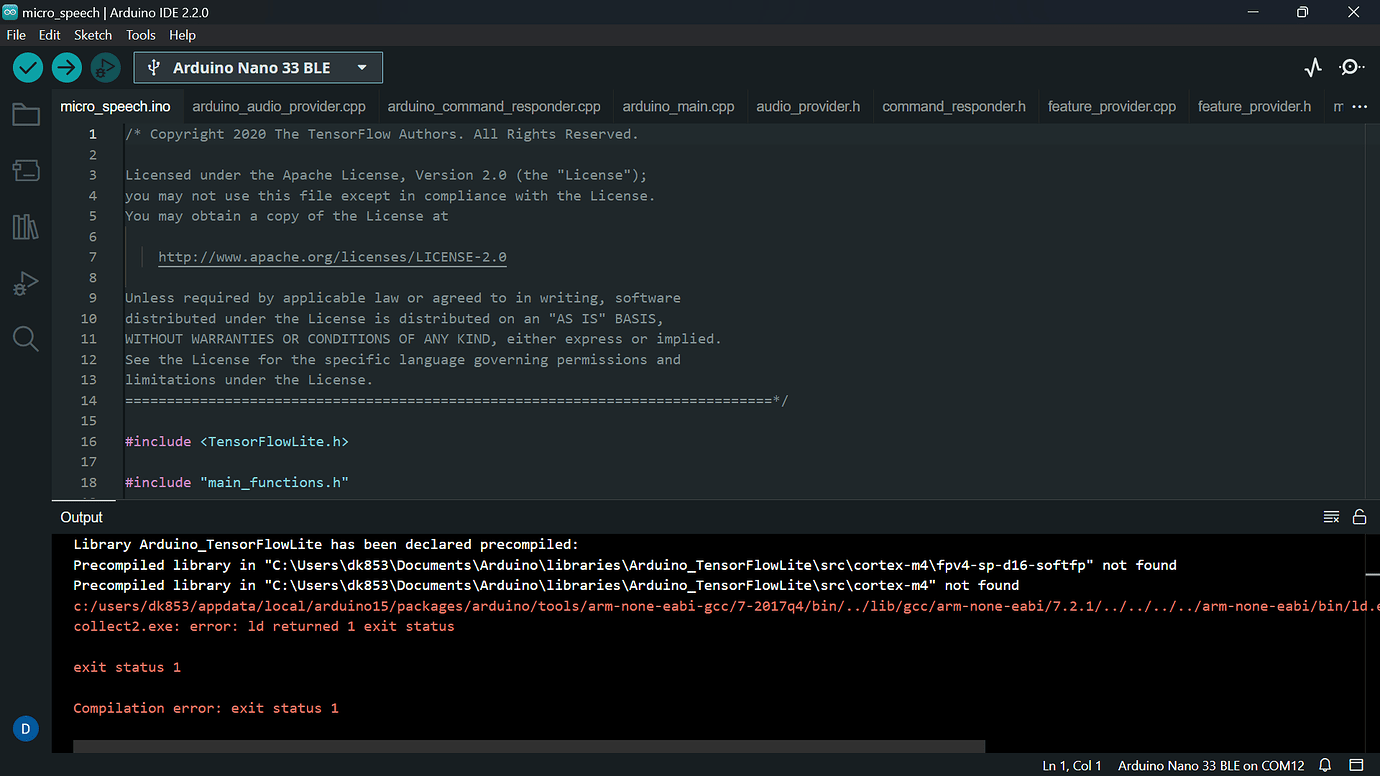Open the Sketchbook folder panel
1380x776 pixels.
pos(26,115)
